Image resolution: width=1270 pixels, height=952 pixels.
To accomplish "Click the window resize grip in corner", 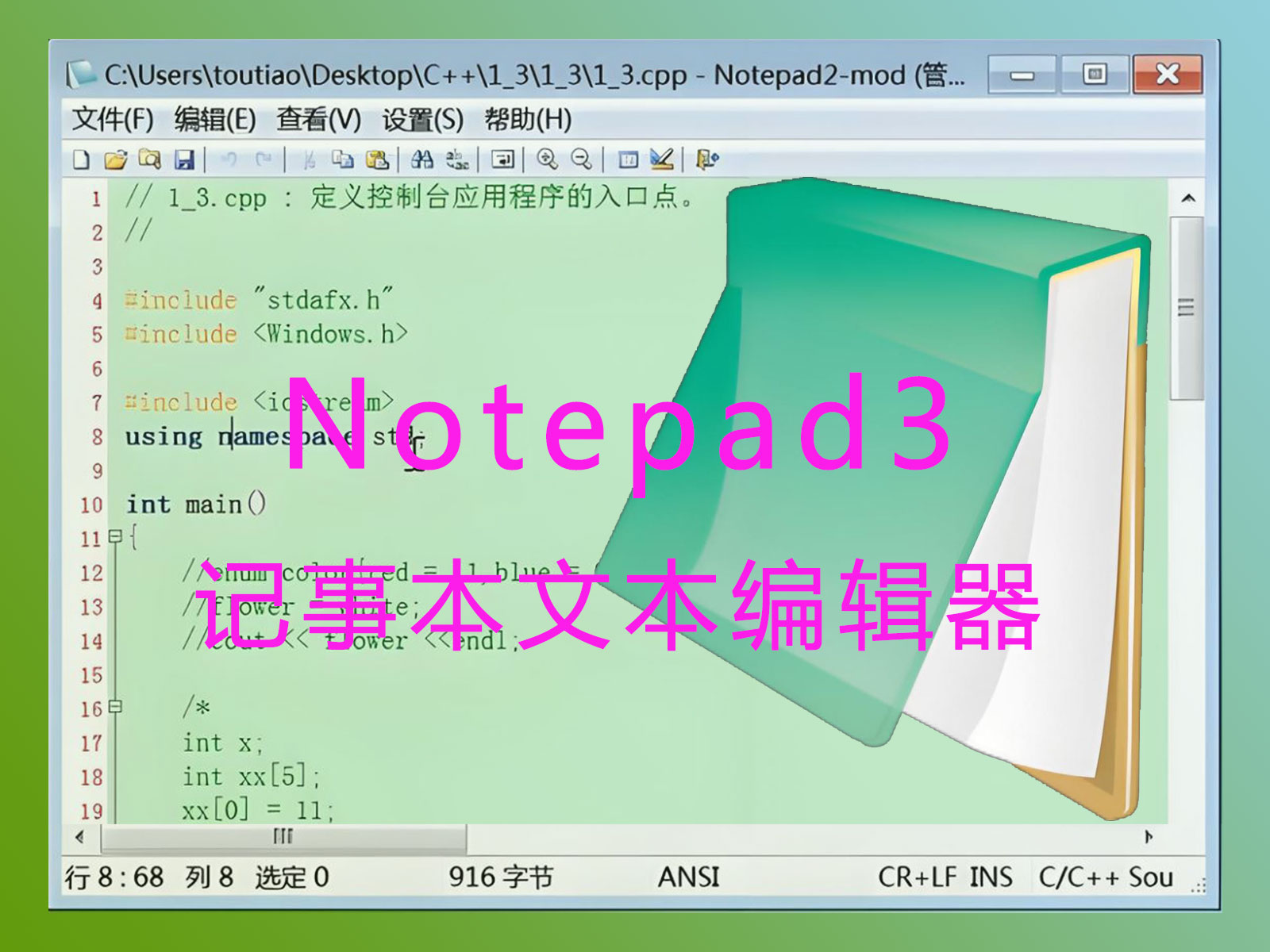I will pos(1198,886).
